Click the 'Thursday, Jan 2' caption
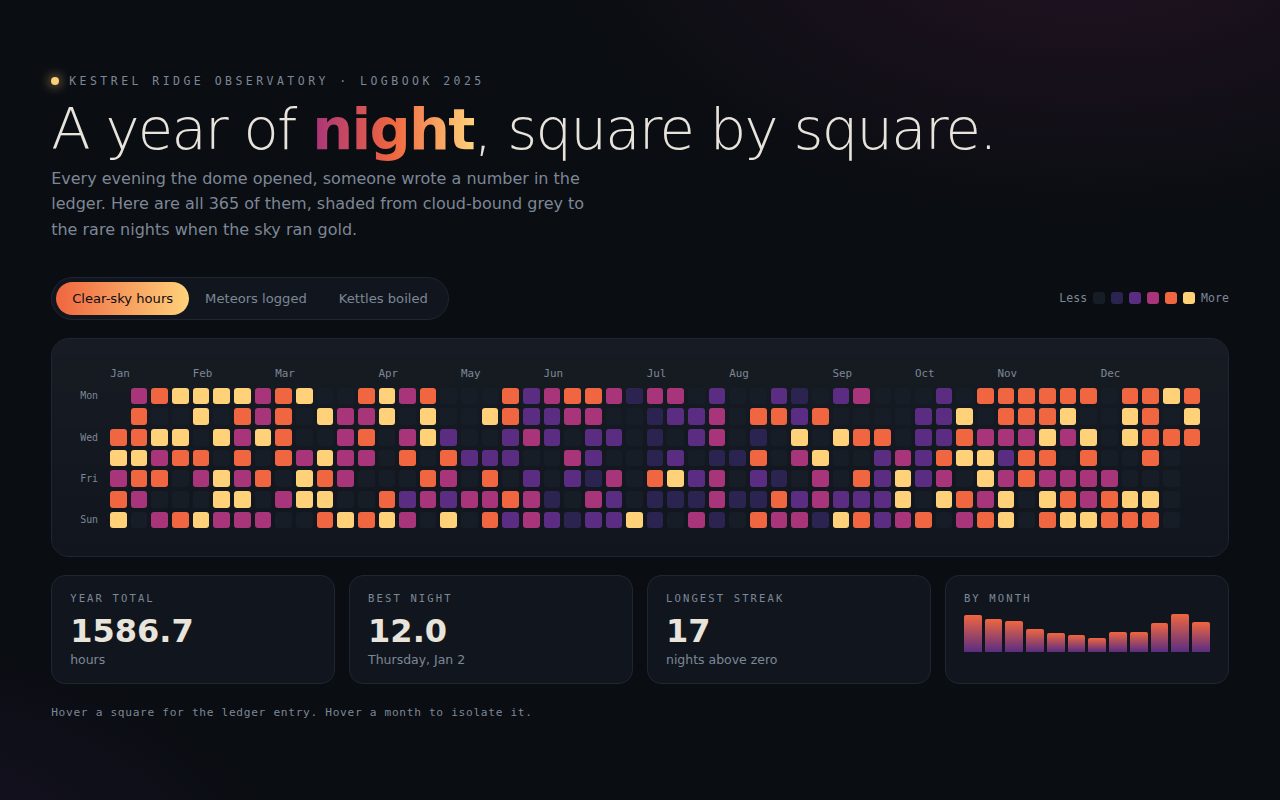1280x800 pixels. tap(416, 660)
